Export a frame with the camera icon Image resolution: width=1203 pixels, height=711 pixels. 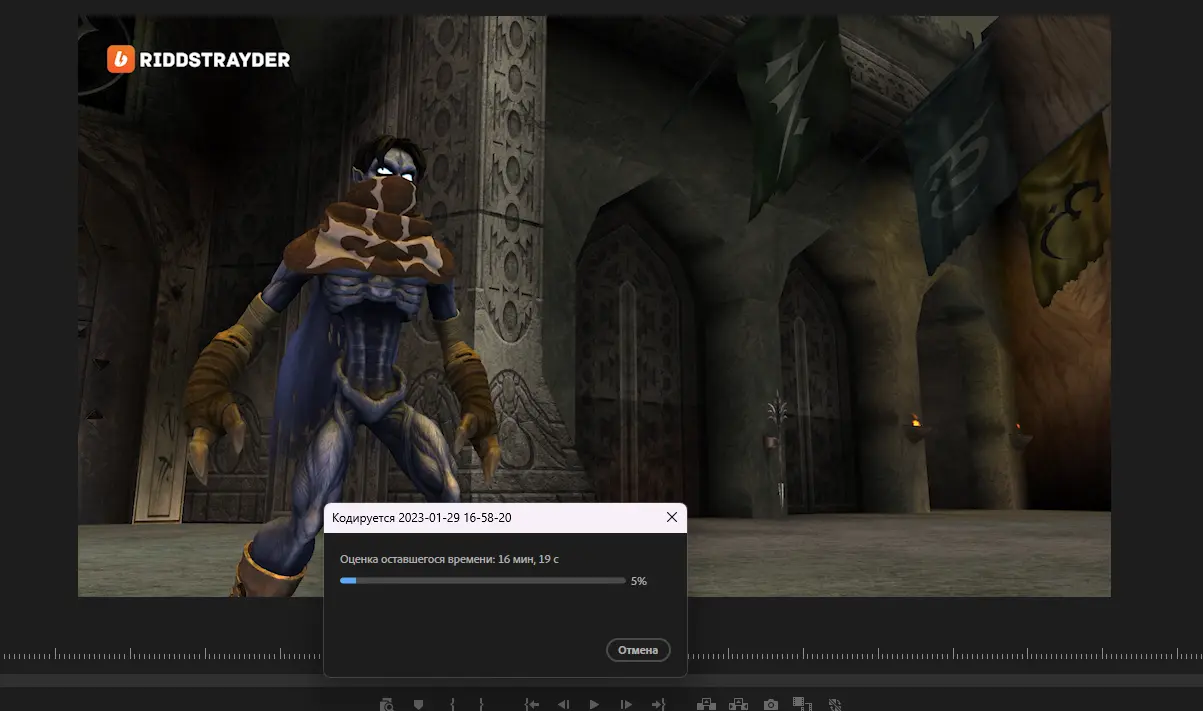(771, 704)
